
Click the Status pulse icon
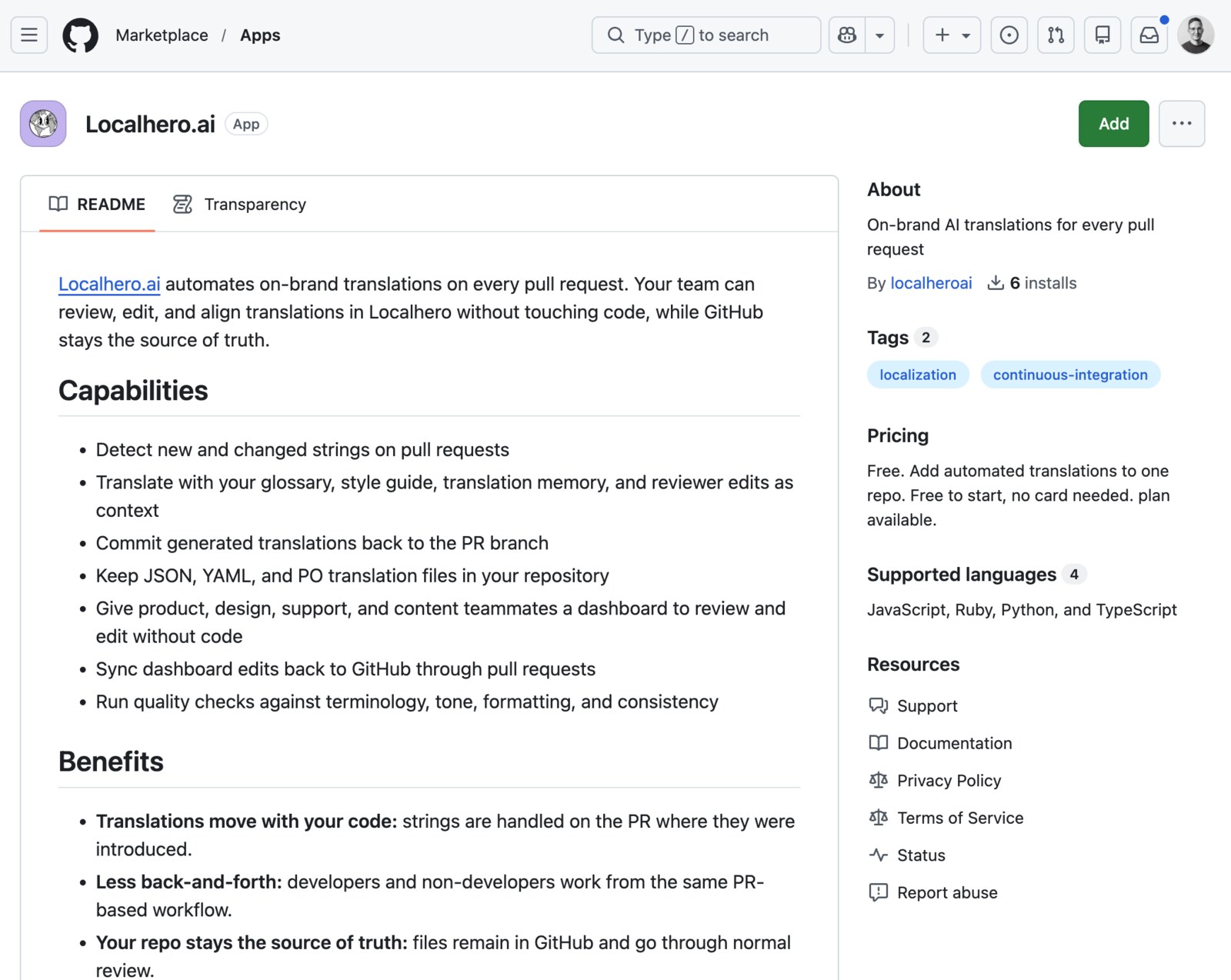point(878,855)
